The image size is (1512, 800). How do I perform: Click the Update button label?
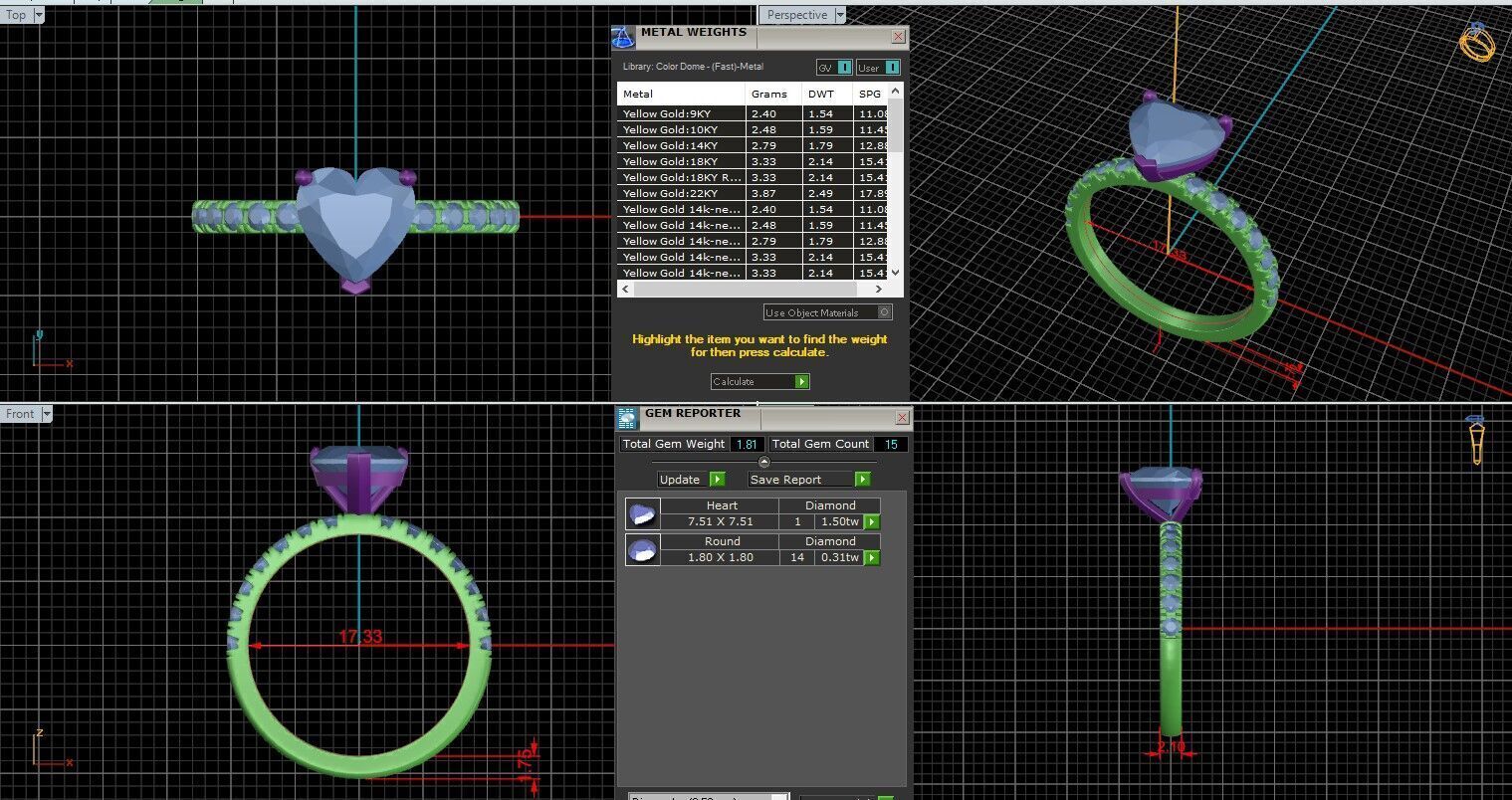point(681,480)
